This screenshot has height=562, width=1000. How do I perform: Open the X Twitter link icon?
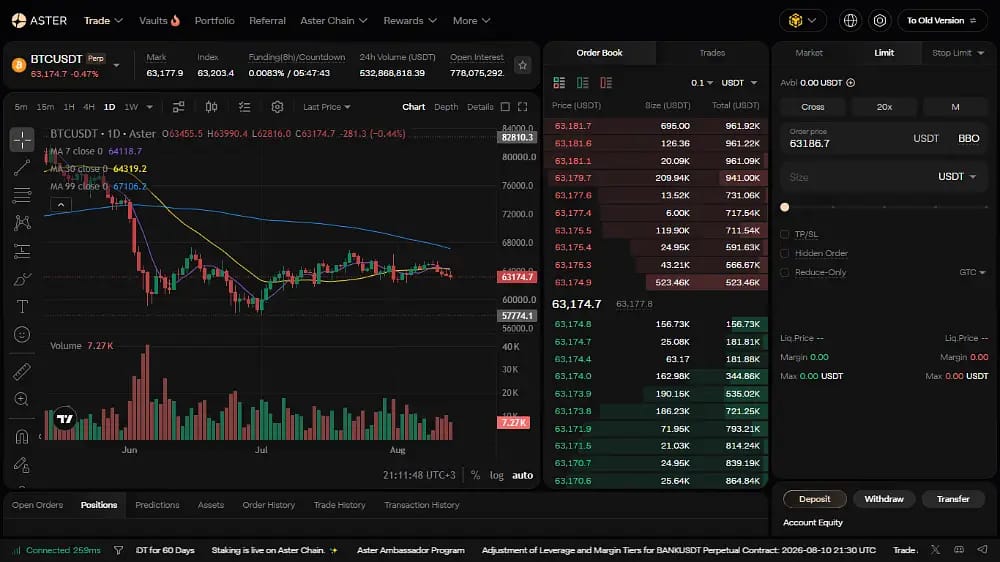pos(935,550)
